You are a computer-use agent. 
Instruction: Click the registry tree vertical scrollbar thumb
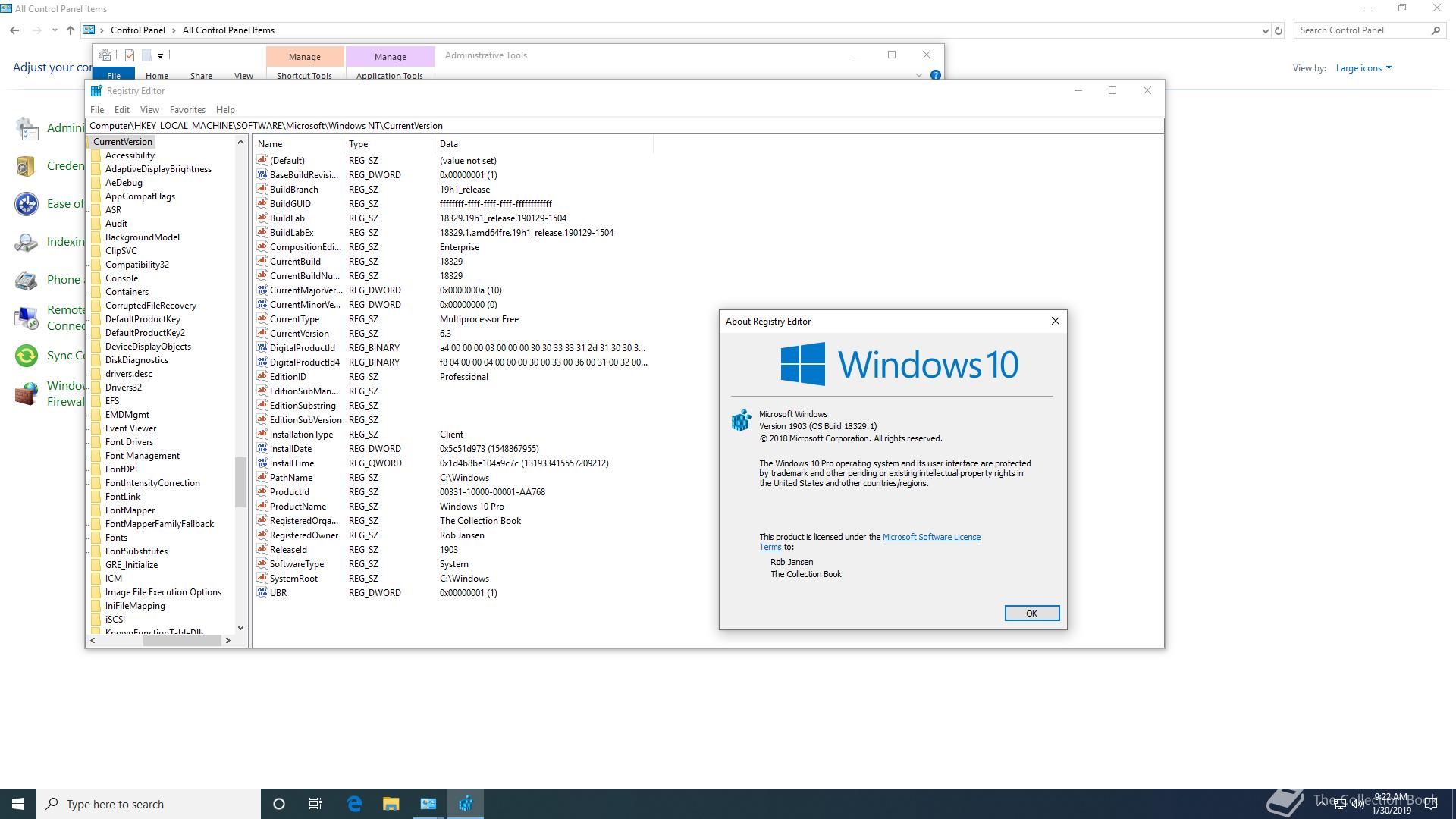click(x=240, y=482)
